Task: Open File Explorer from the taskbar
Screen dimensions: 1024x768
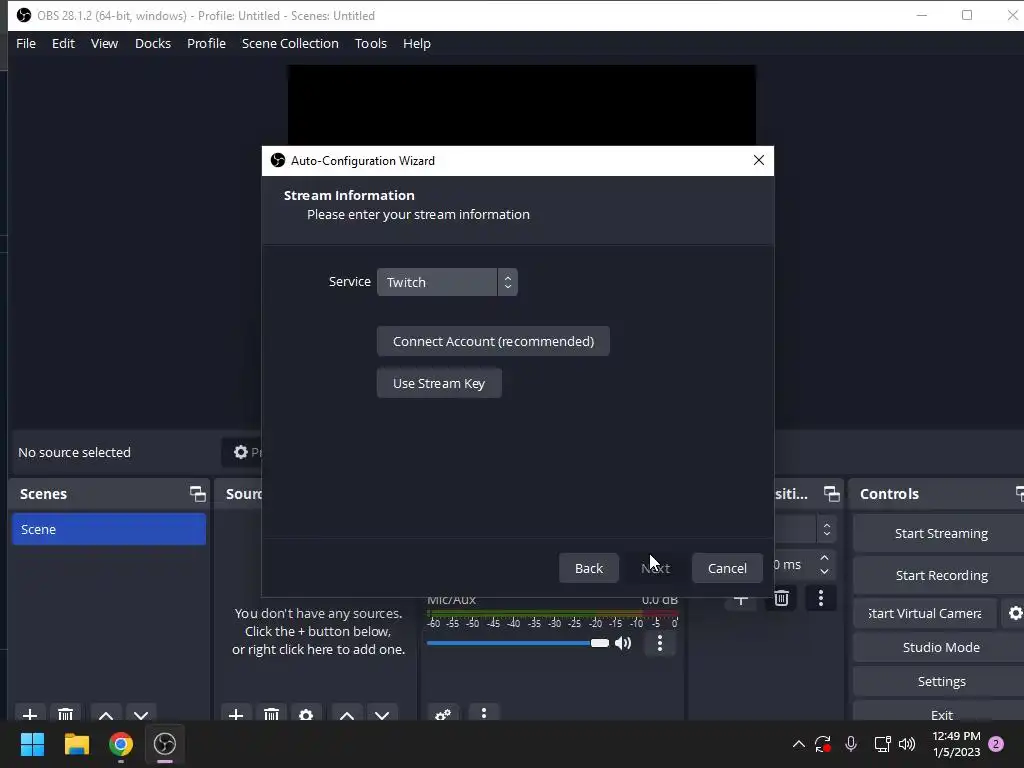Action: pyautogui.click(x=76, y=744)
